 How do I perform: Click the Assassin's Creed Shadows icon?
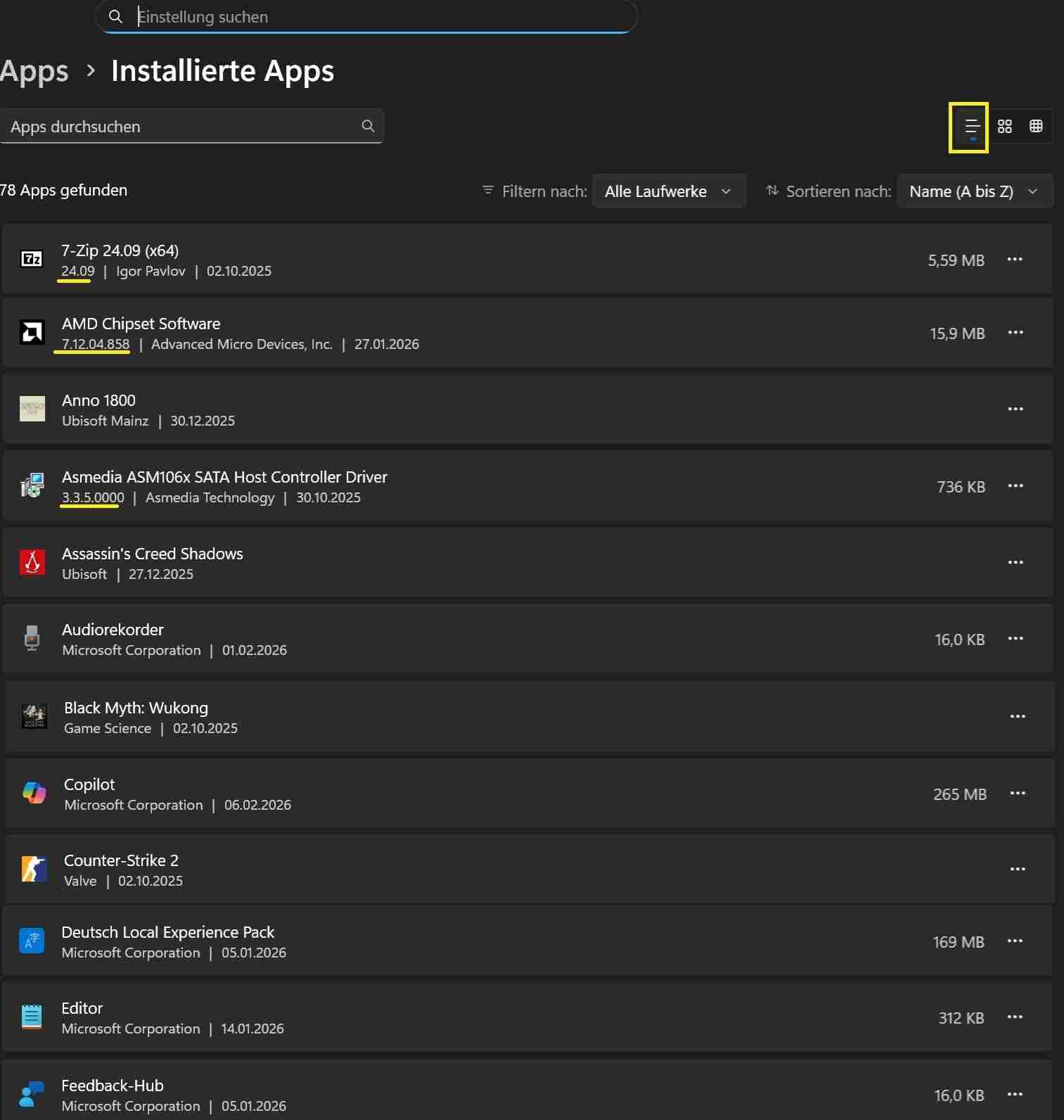coord(32,562)
